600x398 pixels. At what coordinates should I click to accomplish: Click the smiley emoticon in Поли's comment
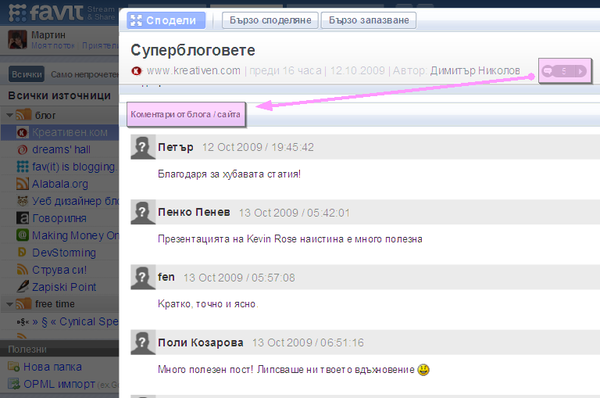(x=423, y=370)
